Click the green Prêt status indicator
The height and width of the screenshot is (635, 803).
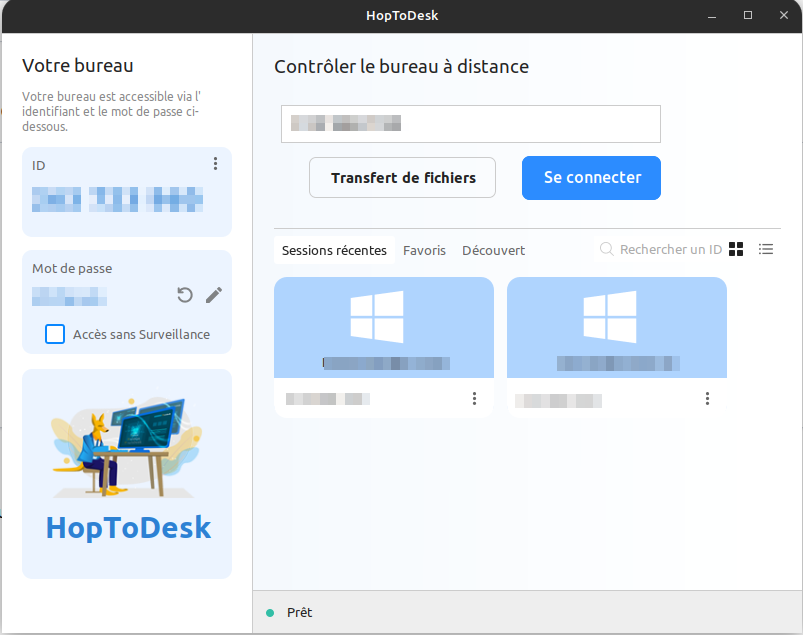(x=270, y=612)
